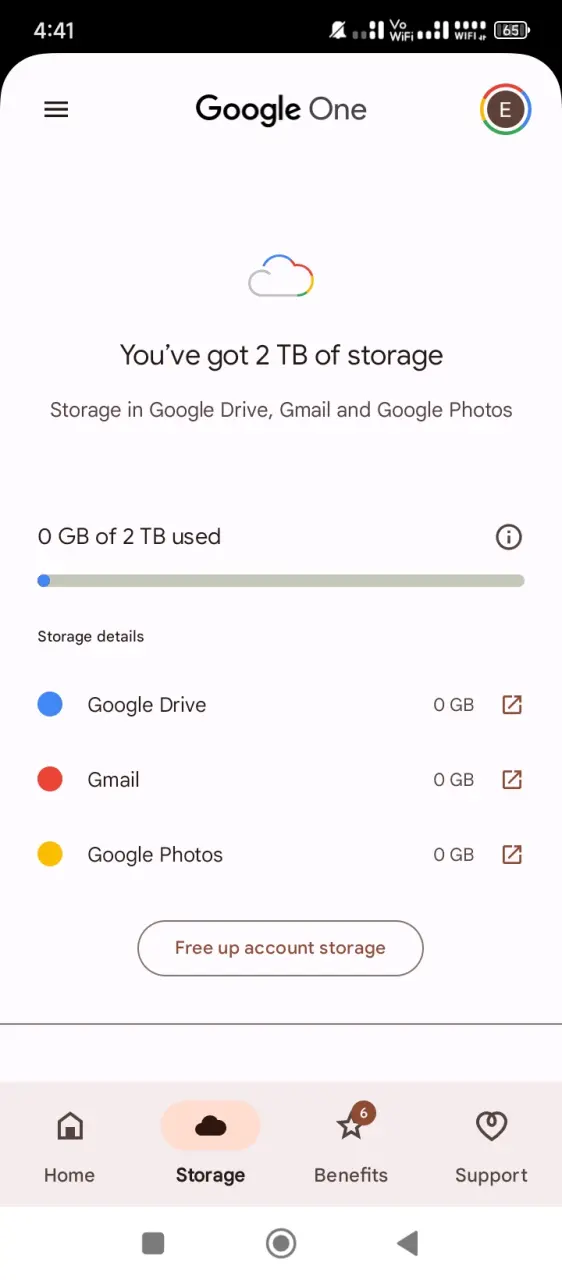
Task: Open Google Photos external link icon
Action: tap(512, 855)
